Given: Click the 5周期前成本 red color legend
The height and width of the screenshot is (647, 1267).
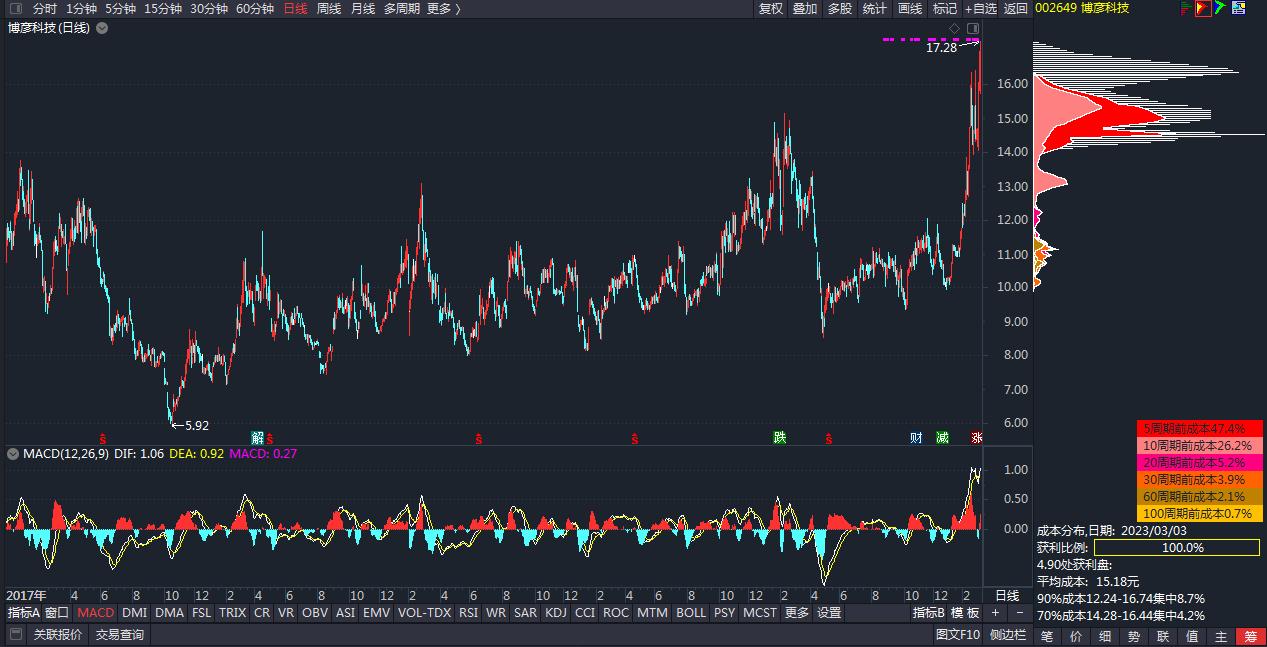Looking at the screenshot, I should [x=1200, y=428].
